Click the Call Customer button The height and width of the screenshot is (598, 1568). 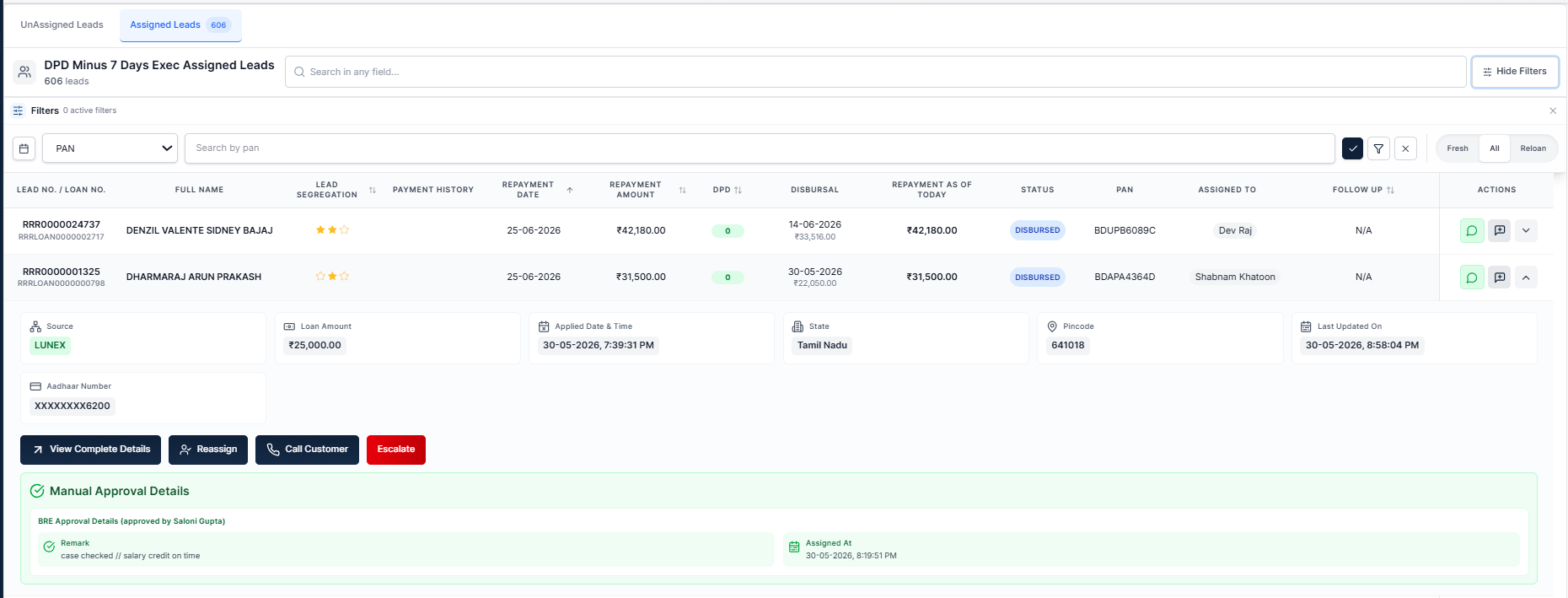307,450
